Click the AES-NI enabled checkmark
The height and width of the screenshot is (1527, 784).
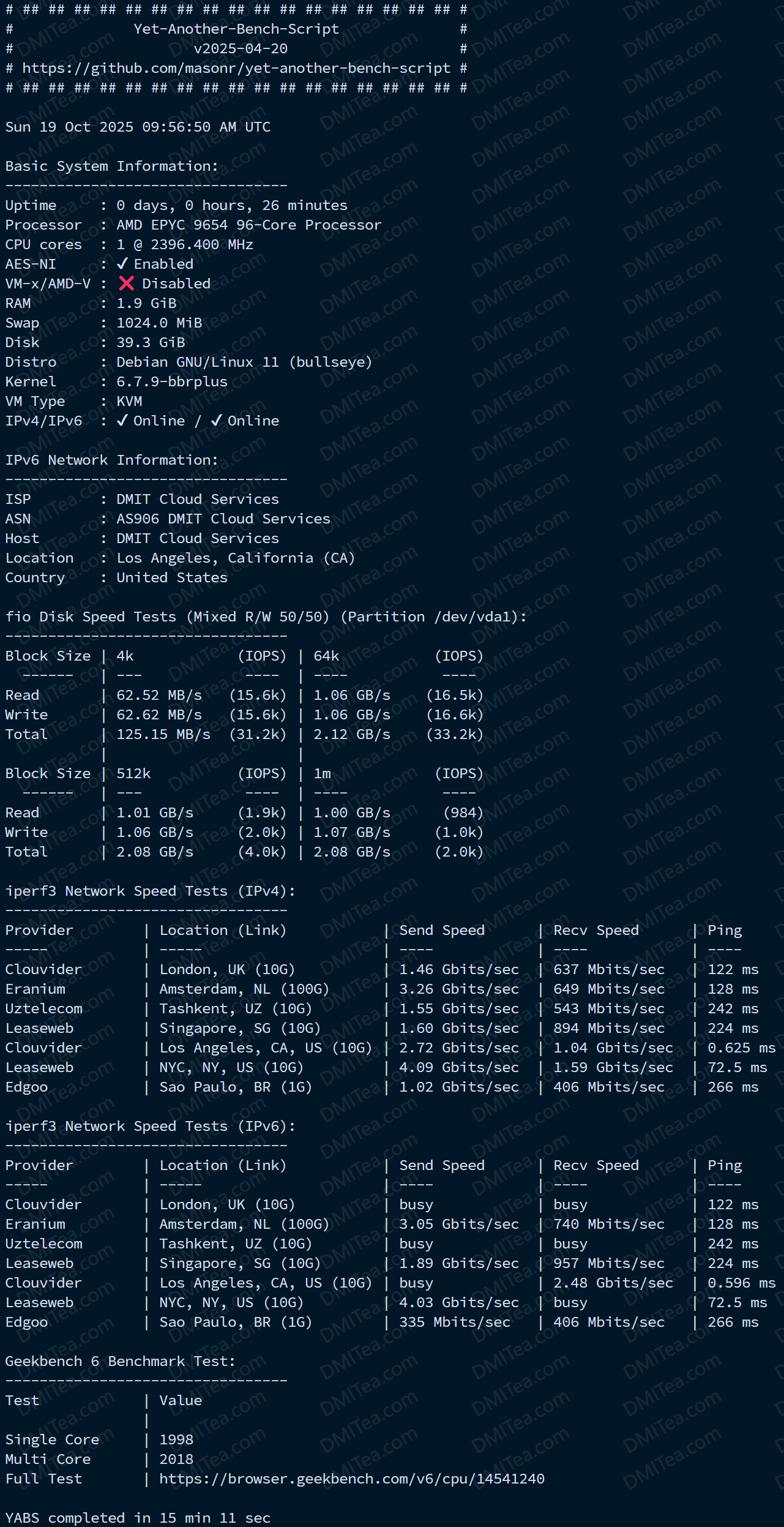tap(122, 264)
